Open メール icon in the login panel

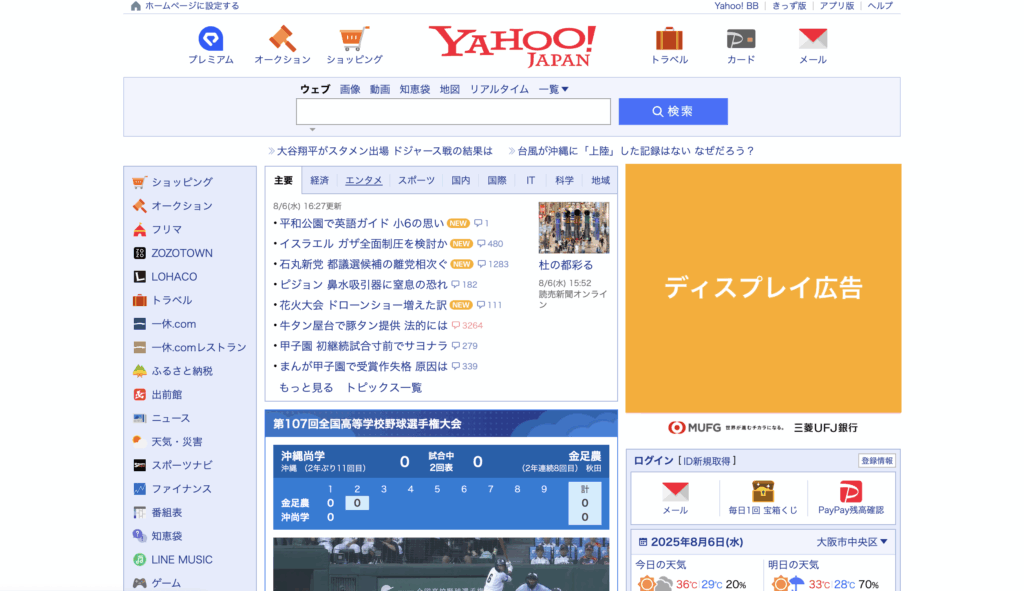(675, 491)
